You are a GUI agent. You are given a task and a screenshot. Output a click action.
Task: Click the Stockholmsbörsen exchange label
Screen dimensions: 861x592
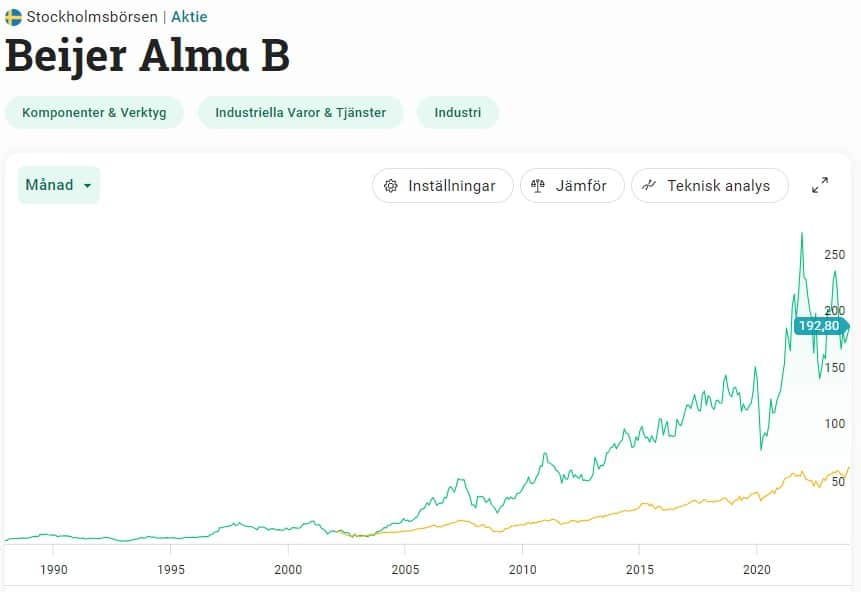(92, 17)
